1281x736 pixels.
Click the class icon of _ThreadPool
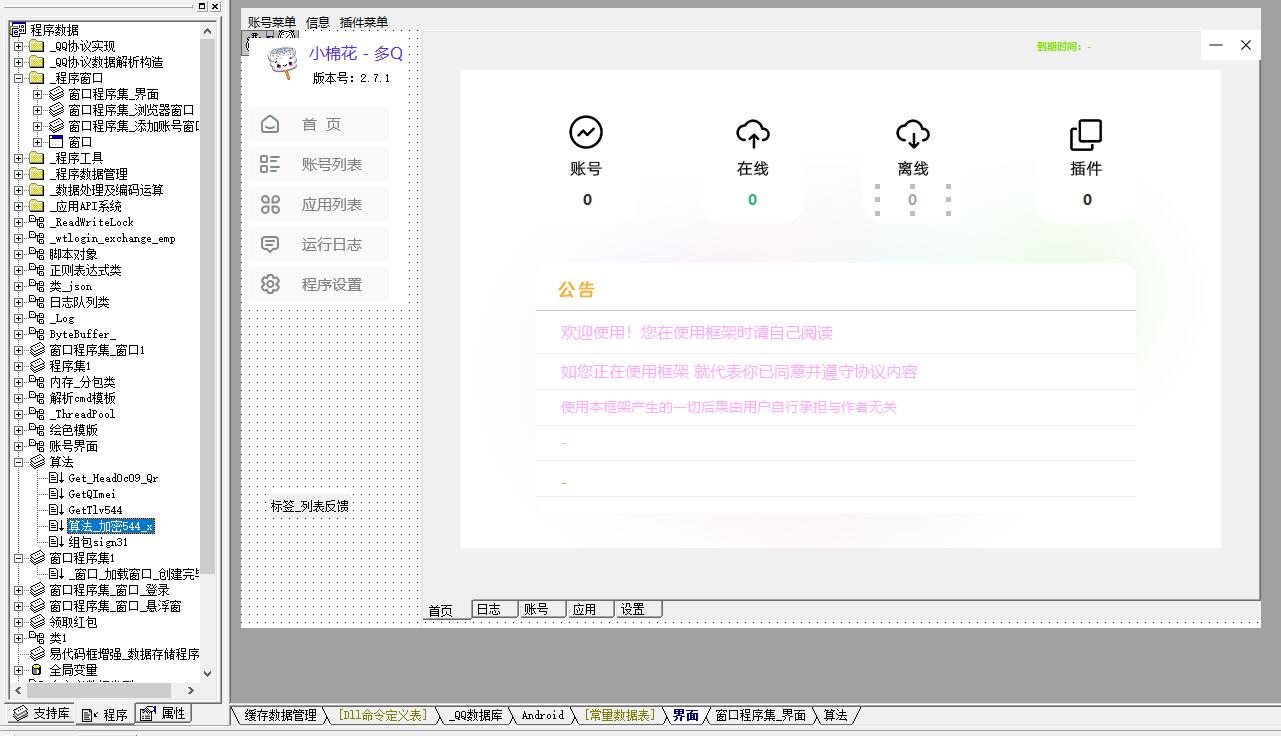click(x=37, y=414)
